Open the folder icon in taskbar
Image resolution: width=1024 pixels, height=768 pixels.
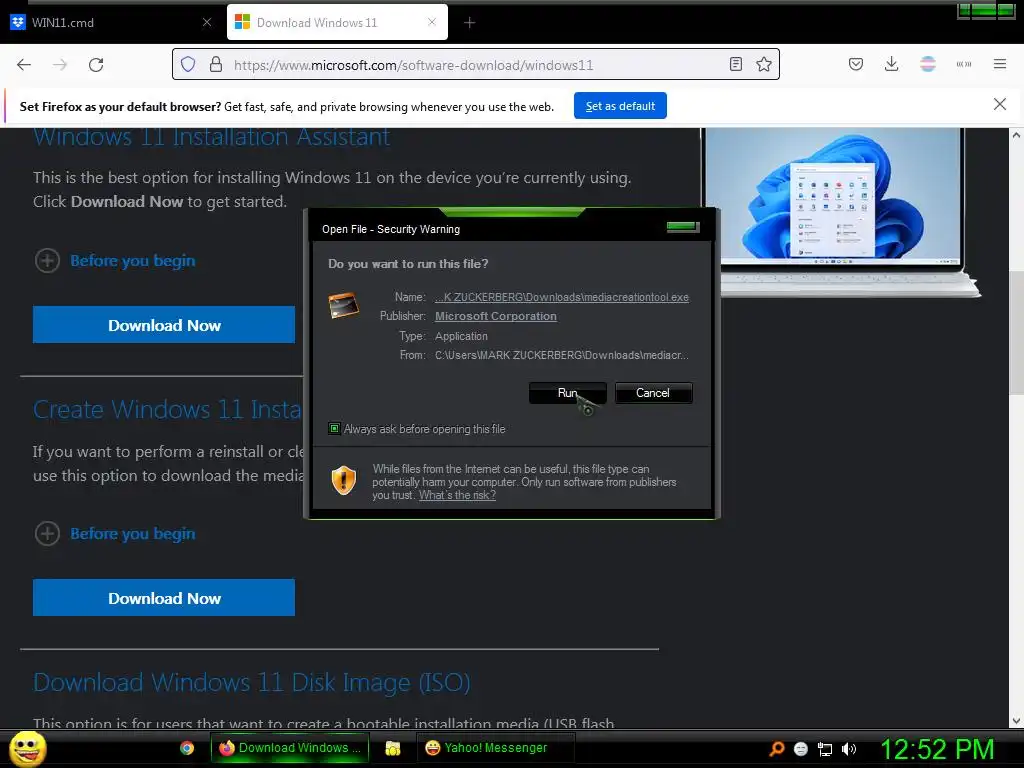coord(392,748)
